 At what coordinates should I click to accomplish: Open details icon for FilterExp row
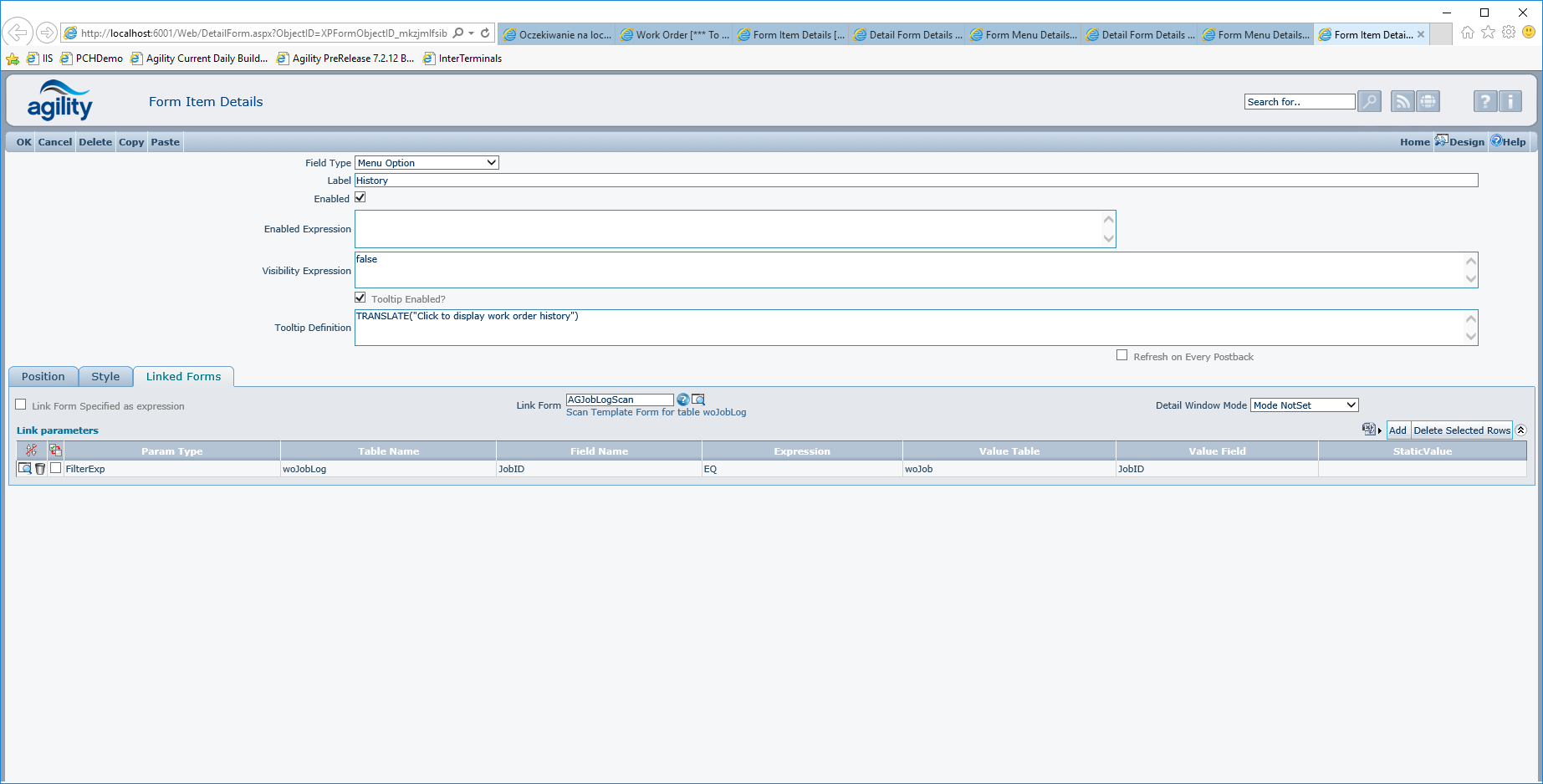tap(25, 469)
